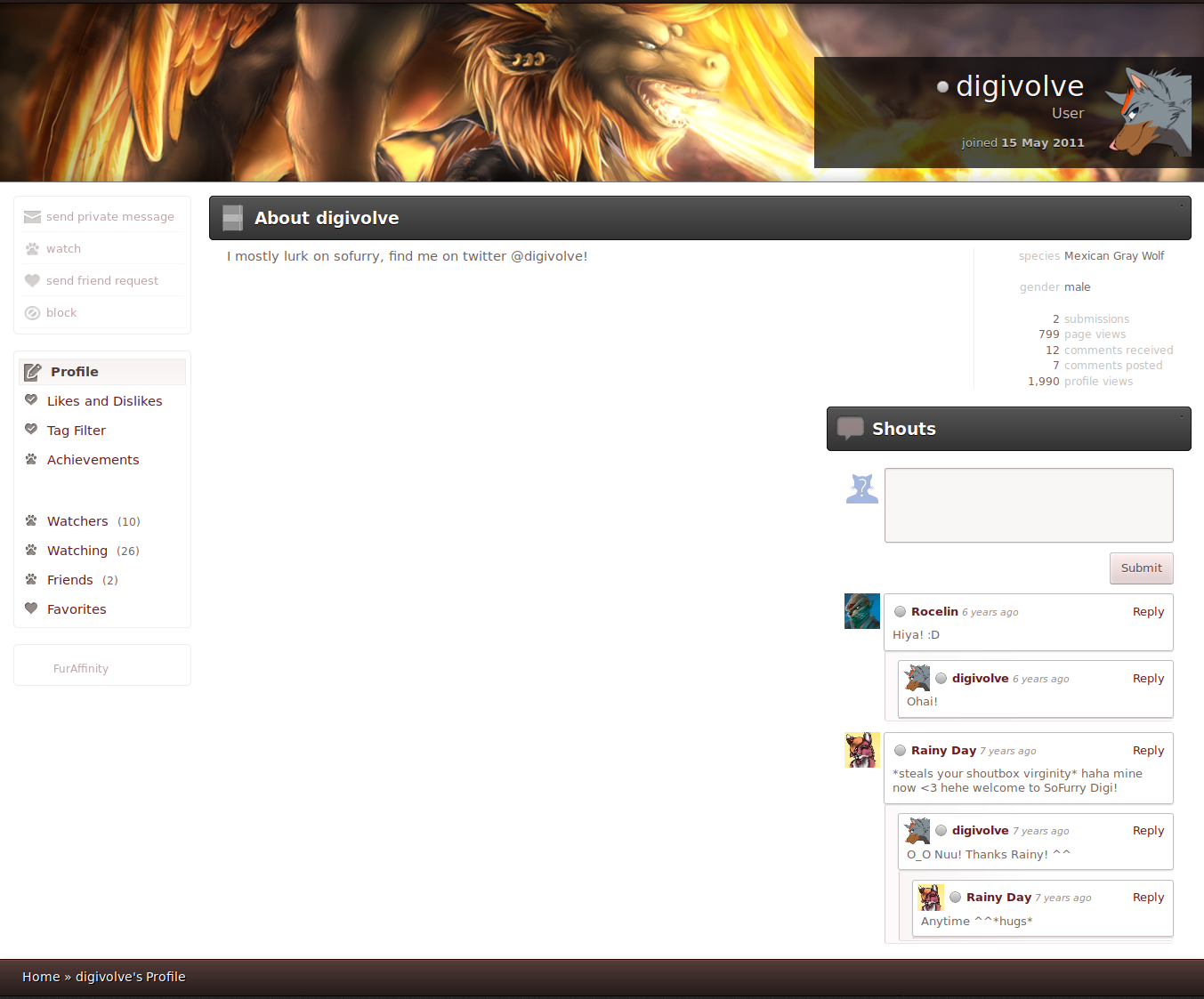Image resolution: width=1204 pixels, height=999 pixels.
Task: Click digivolve name on the Ohai! reply
Action: [x=980, y=679]
